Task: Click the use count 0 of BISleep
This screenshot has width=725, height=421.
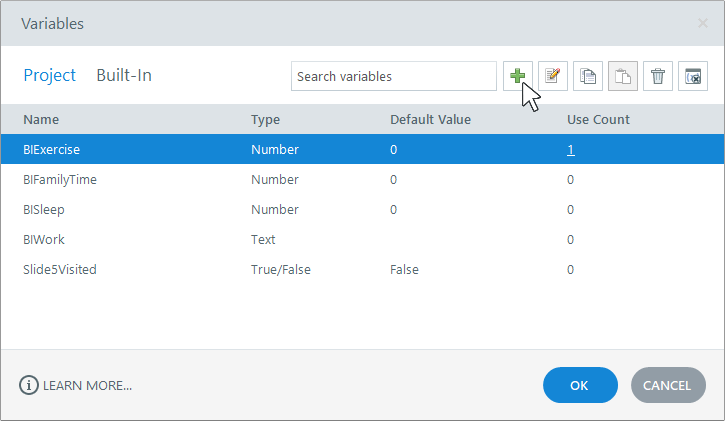Action: pos(571,209)
